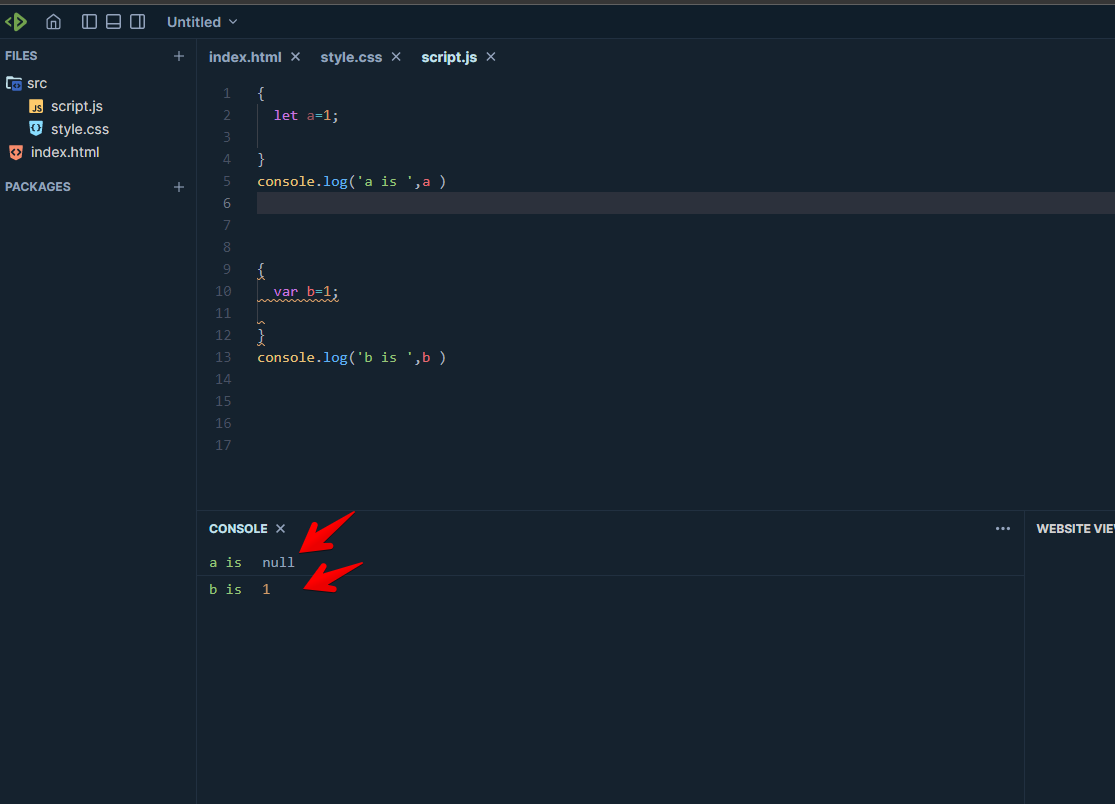Toggle the right panel layout icon
The height and width of the screenshot is (804, 1115).
[x=137, y=20]
